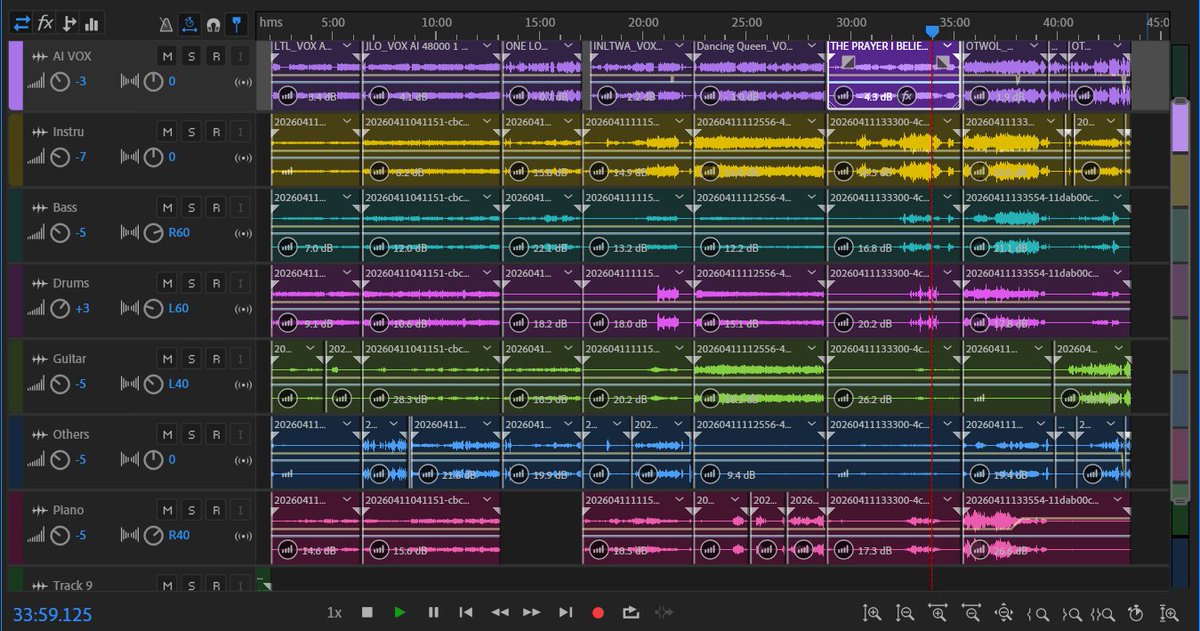Image resolution: width=1200 pixels, height=631 pixels.
Task: Solo the Others track
Action: tap(191, 435)
